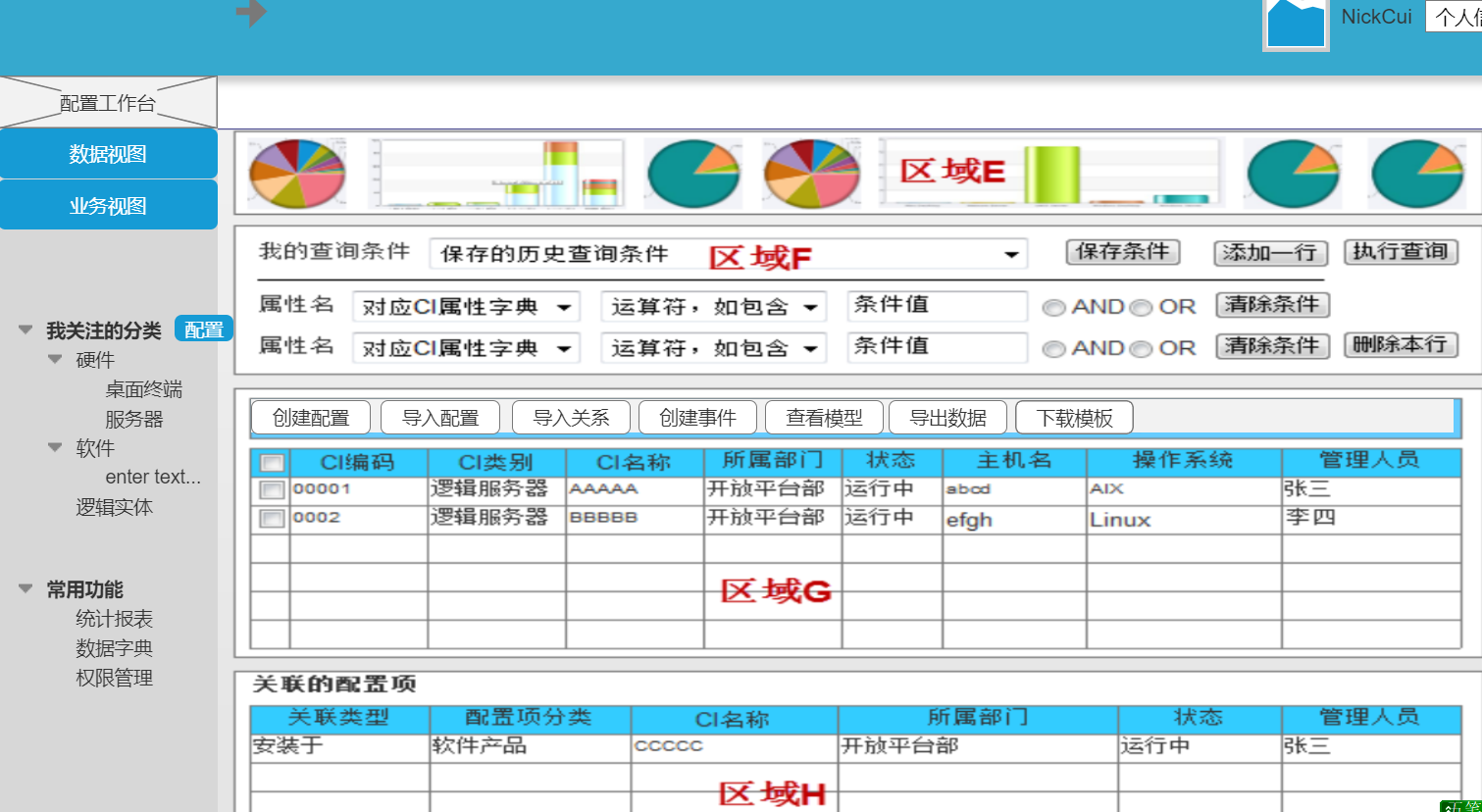Select OR radio in first condition row
Viewport: 1482px width, 812px height.
(1140, 308)
